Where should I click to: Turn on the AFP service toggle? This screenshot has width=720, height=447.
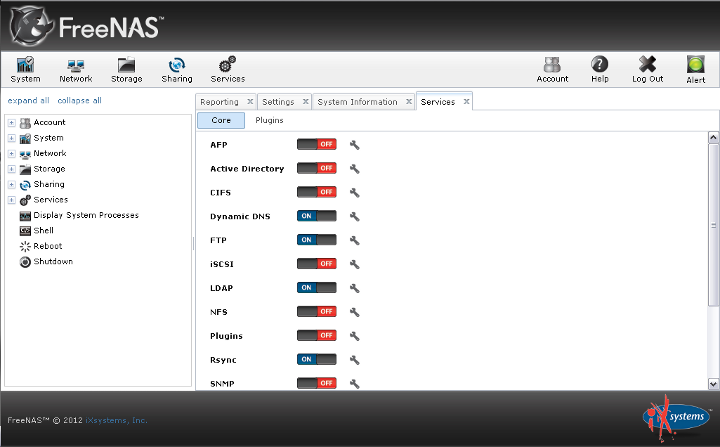pos(317,144)
